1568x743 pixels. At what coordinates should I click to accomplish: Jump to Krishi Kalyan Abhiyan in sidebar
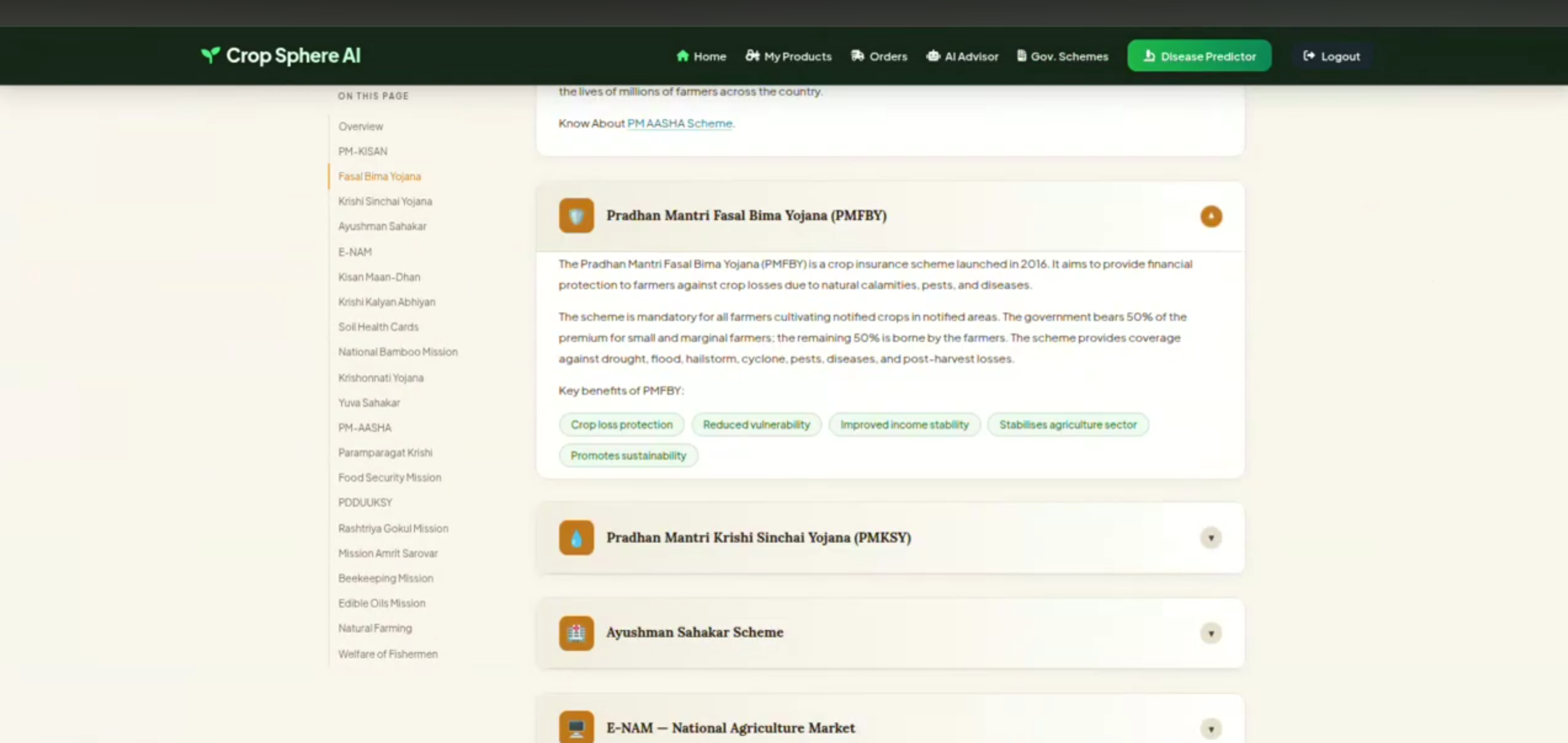coord(387,301)
